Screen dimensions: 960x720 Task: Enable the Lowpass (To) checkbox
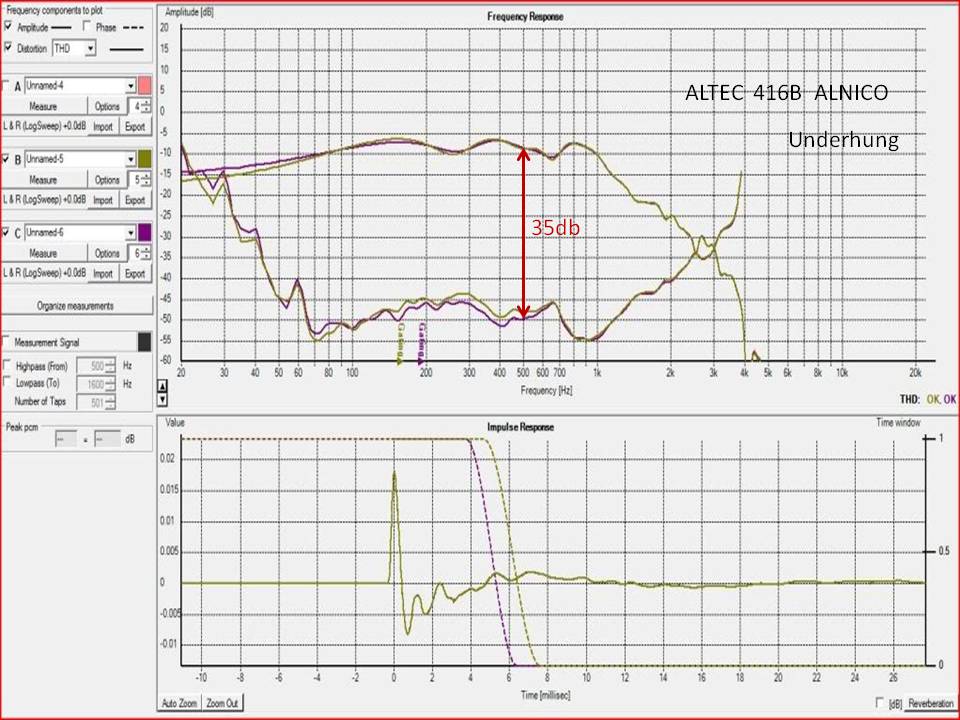7,383
